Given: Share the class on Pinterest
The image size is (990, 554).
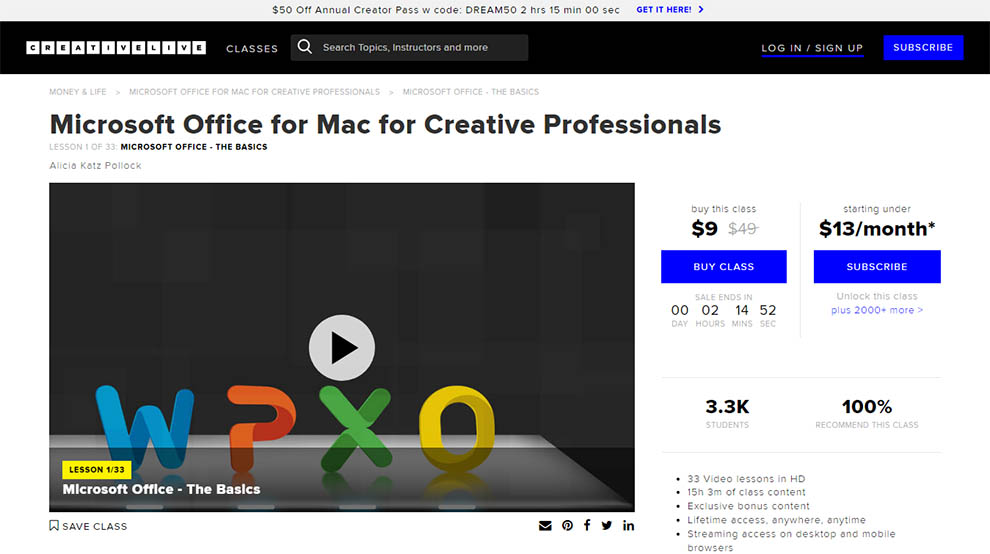Looking at the screenshot, I should [x=568, y=526].
